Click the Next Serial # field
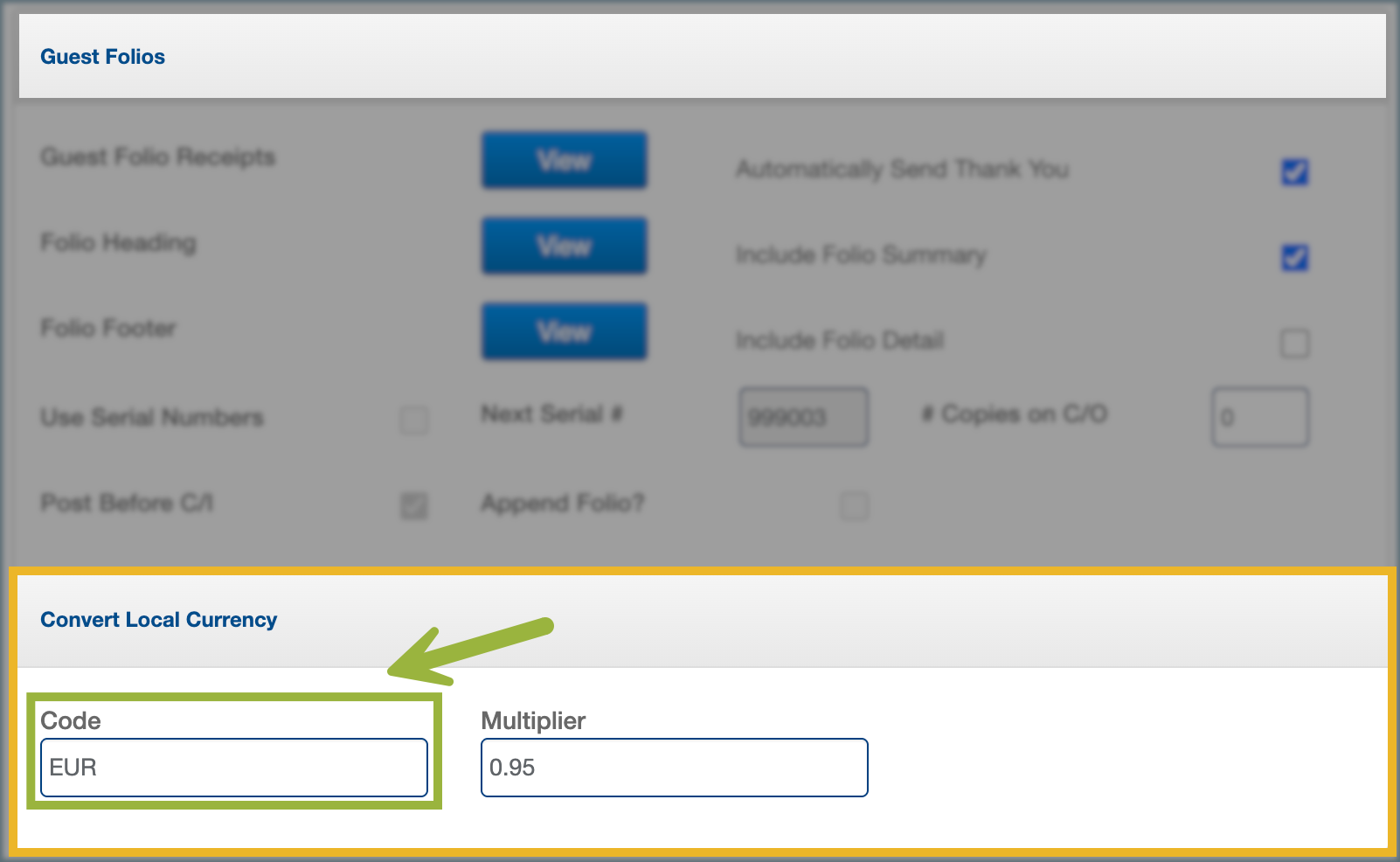Viewport: 1400px width, 862px height. click(x=803, y=417)
